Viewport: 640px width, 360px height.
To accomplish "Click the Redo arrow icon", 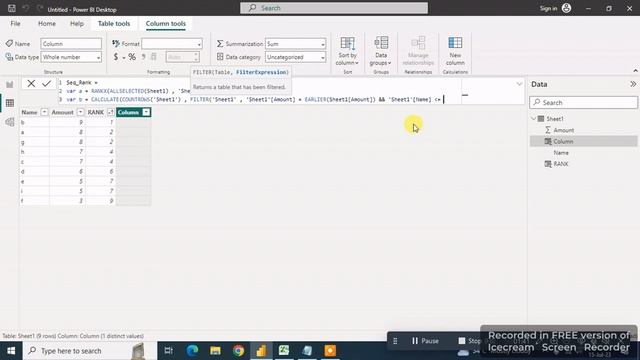I will pos(40,8).
